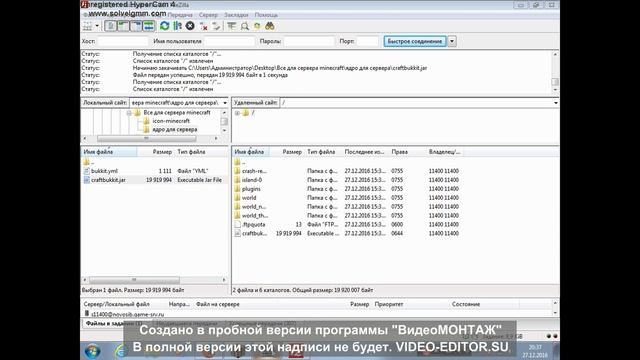Sort remote files by Владелец column
Viewport: 640px width, 360px height.
(444, 152)
